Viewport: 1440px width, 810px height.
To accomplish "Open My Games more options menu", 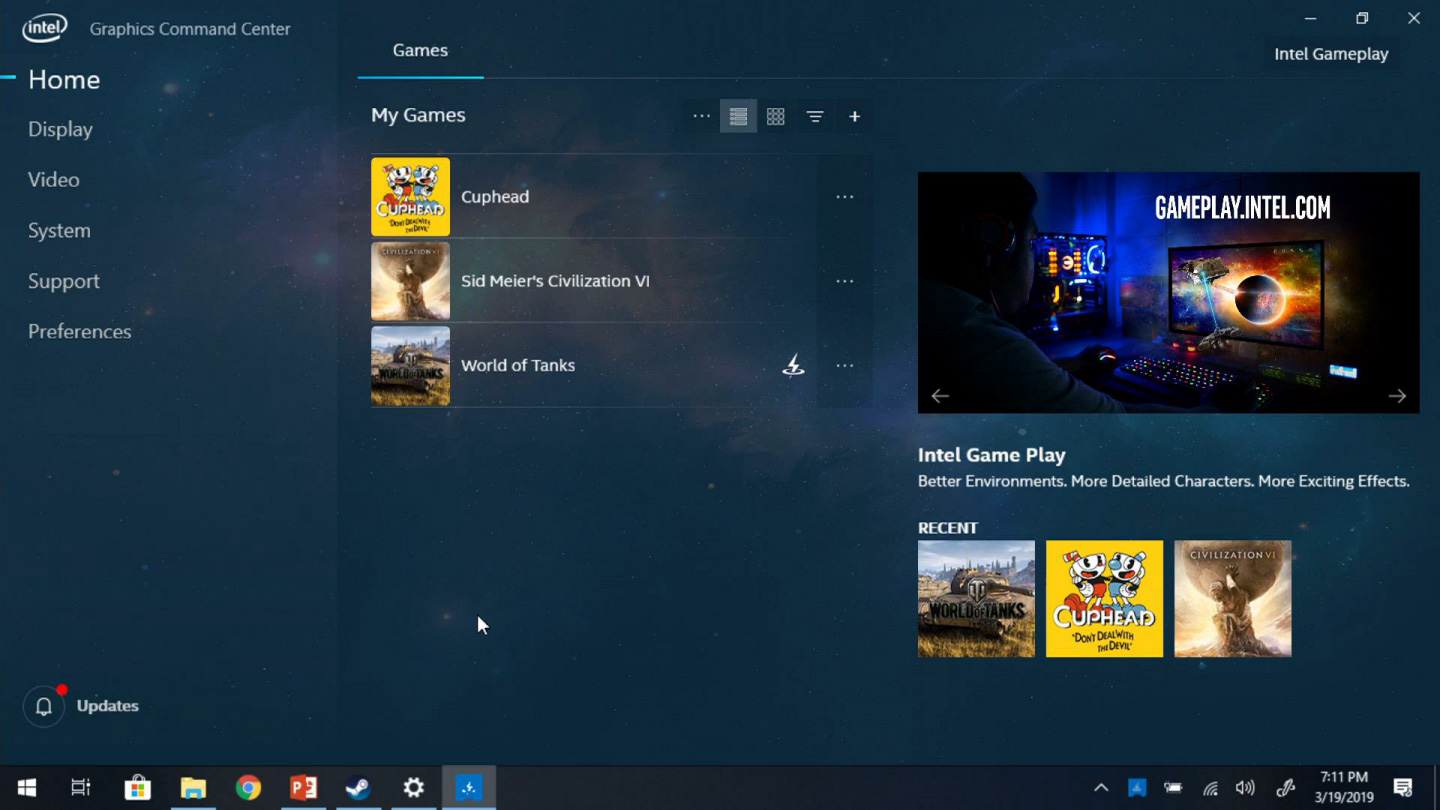I will (701, 117).
